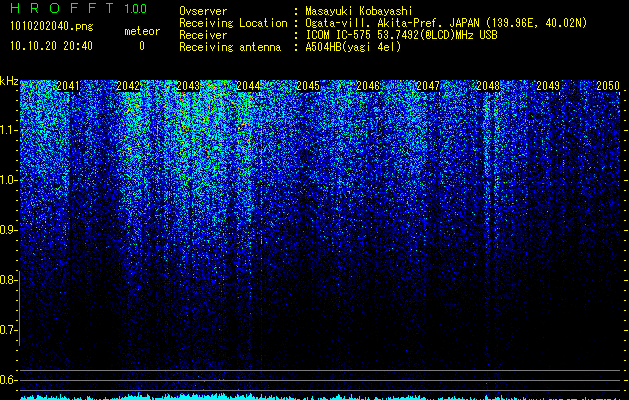Click the 0.7 frequency axis label
Screen dimensions: 629x400
point(9,330)
